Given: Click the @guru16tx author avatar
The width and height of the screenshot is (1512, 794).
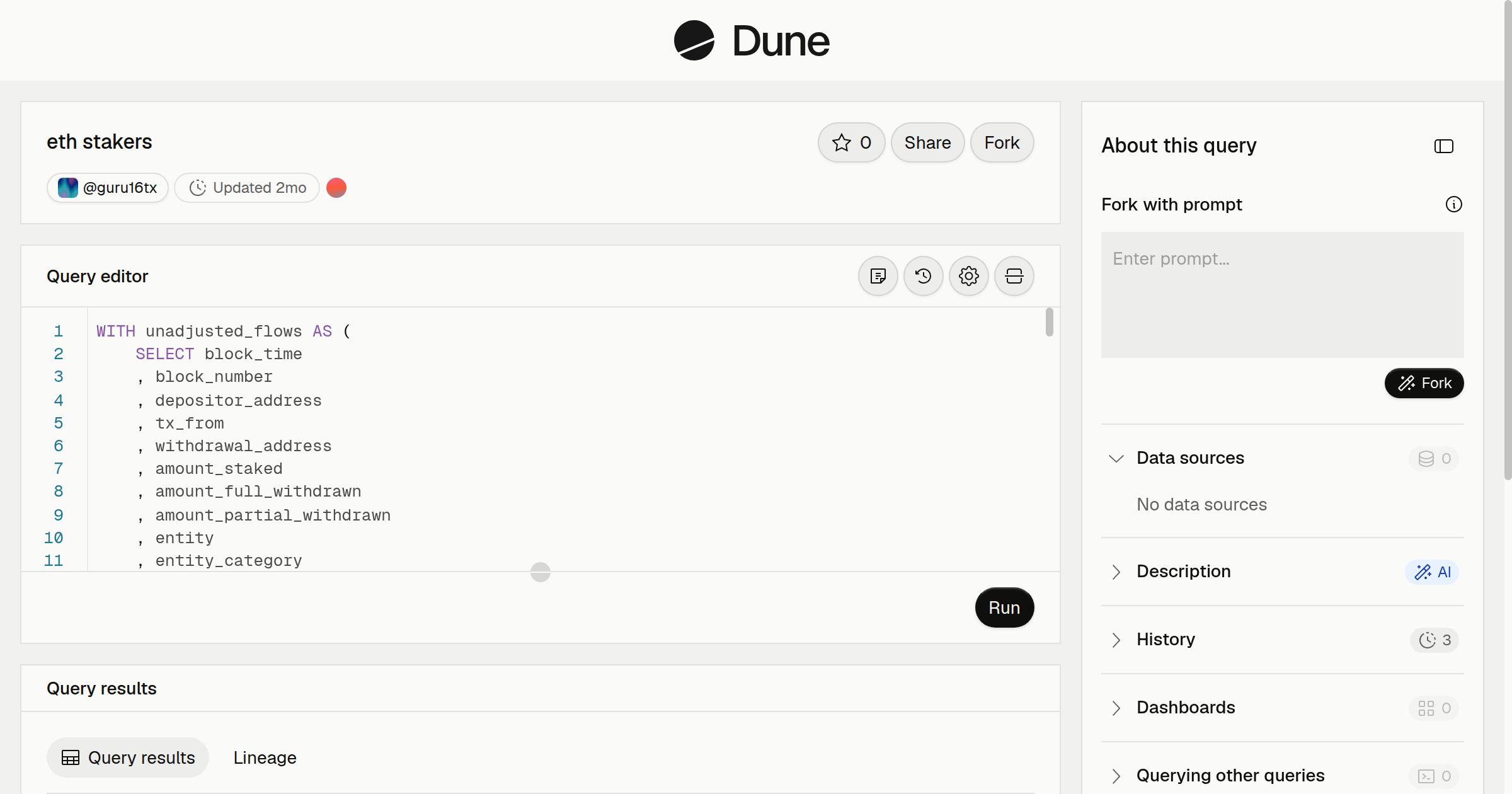Looking at the screenshot, I should pyautogui.click(x=68, y=188).
